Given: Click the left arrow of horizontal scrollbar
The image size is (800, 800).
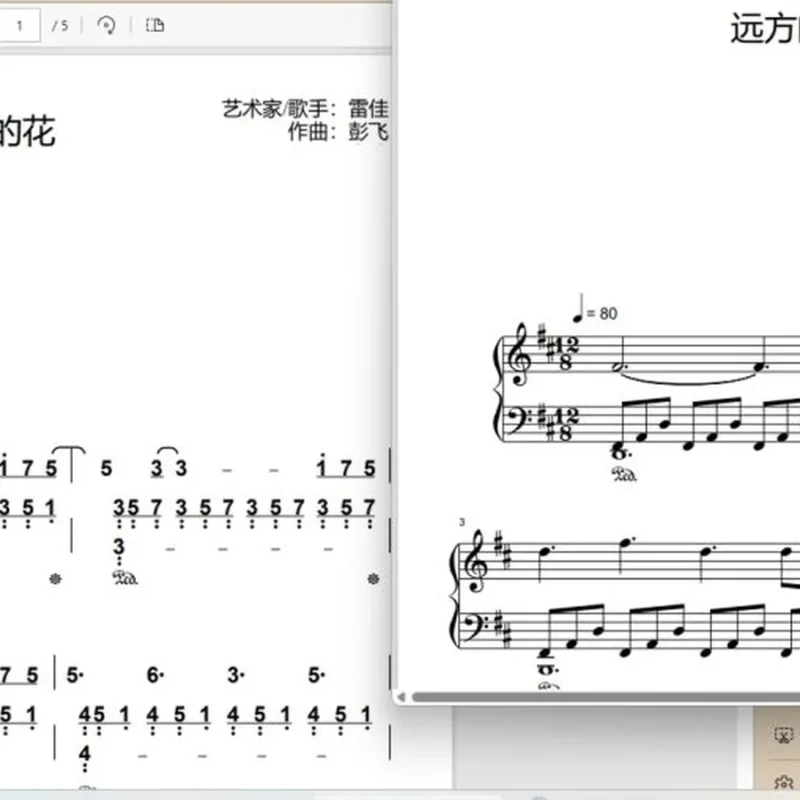Looking at the screenshot, I should tap(402, 696).
